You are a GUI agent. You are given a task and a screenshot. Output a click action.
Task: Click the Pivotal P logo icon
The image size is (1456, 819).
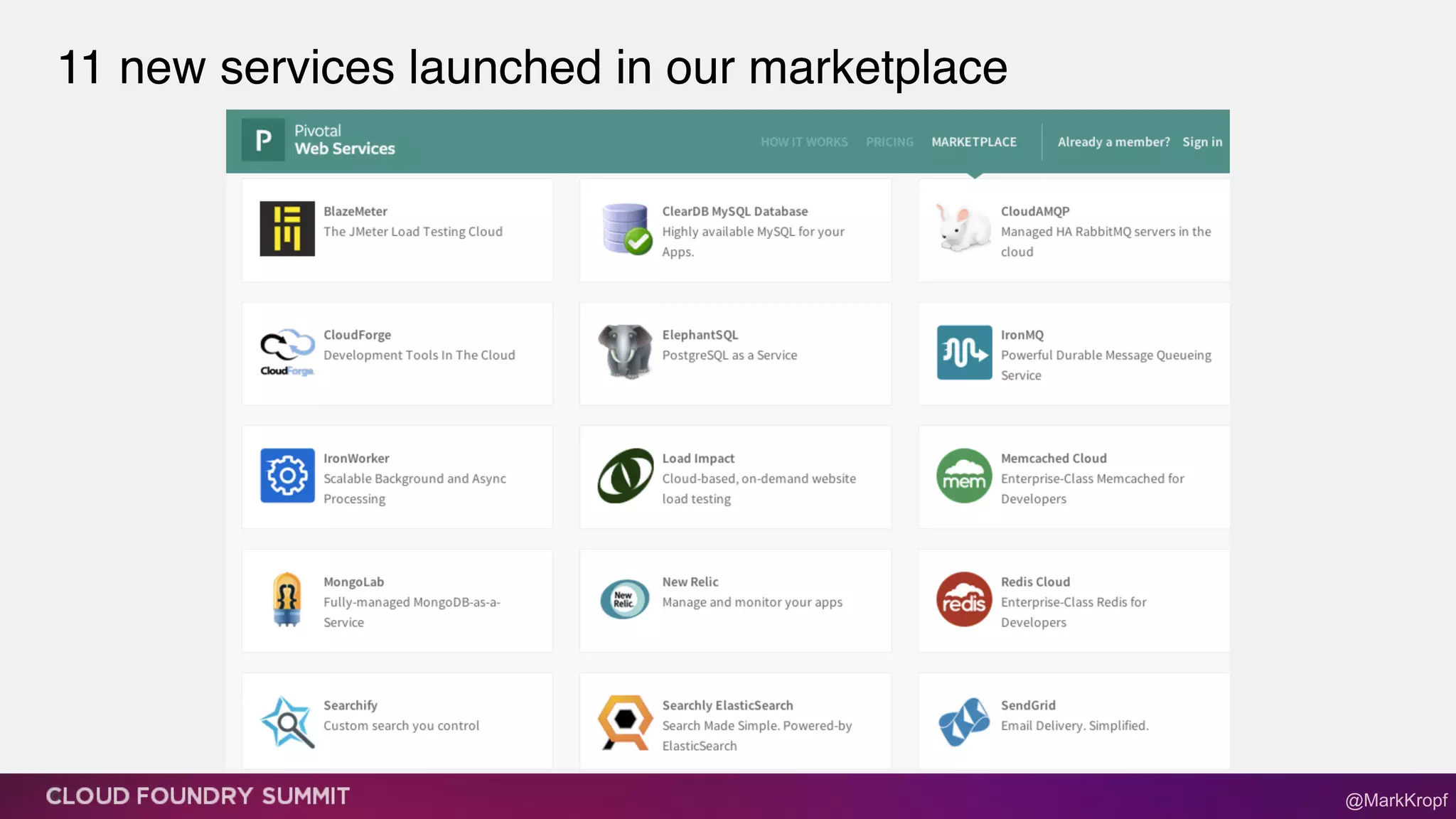(x=263, y=140)
